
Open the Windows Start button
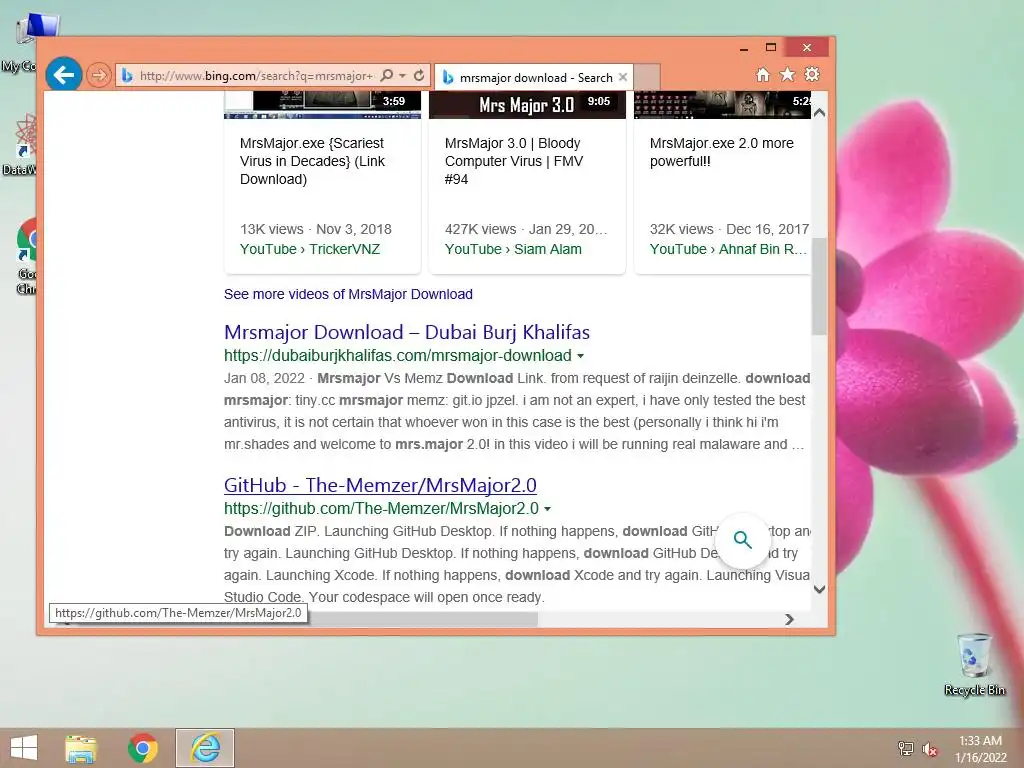(24, 748)
